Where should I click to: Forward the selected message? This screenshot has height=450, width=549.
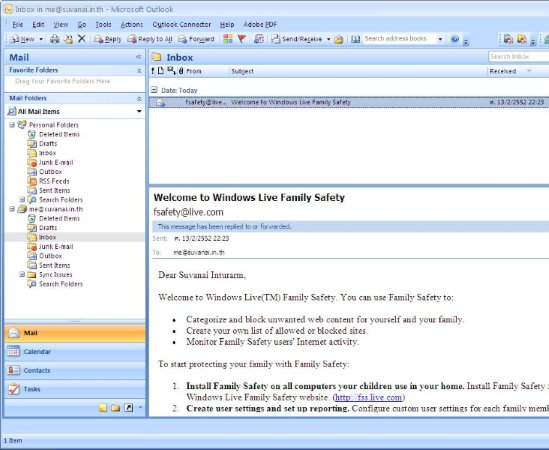point(196,39)
